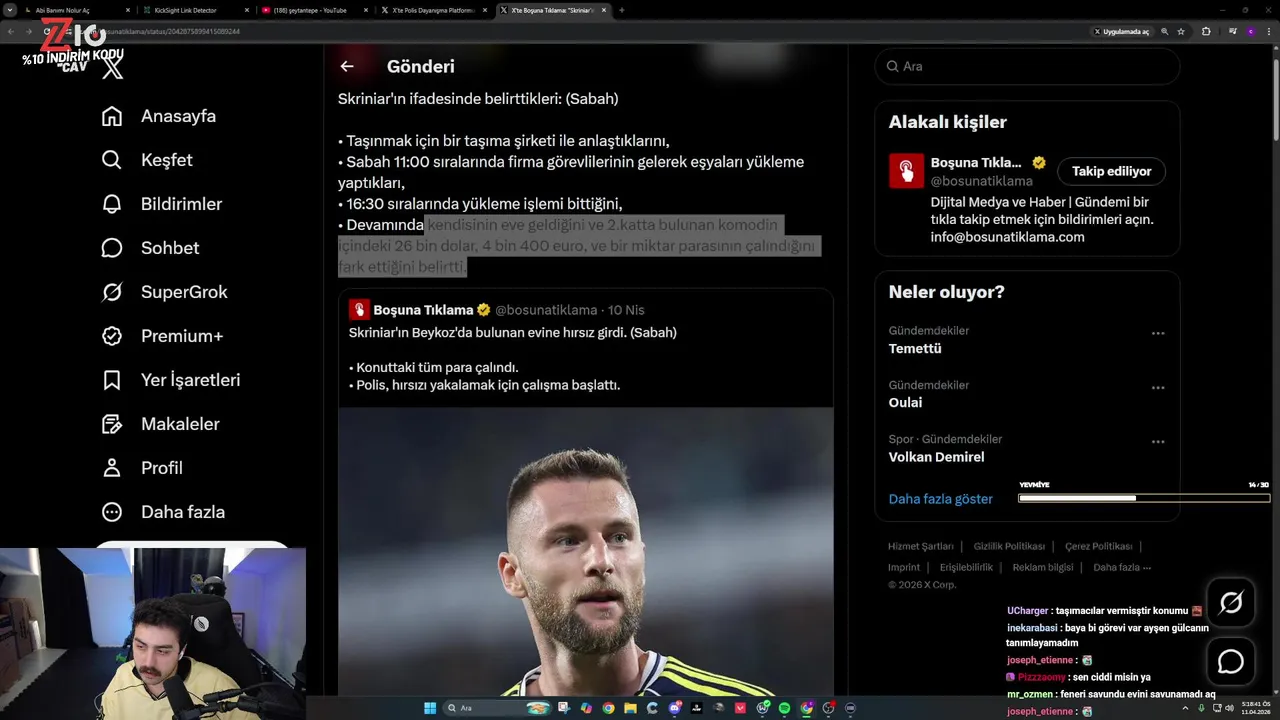Open Profil person icon
1280x720 pixels.
[x=112, y=468]
